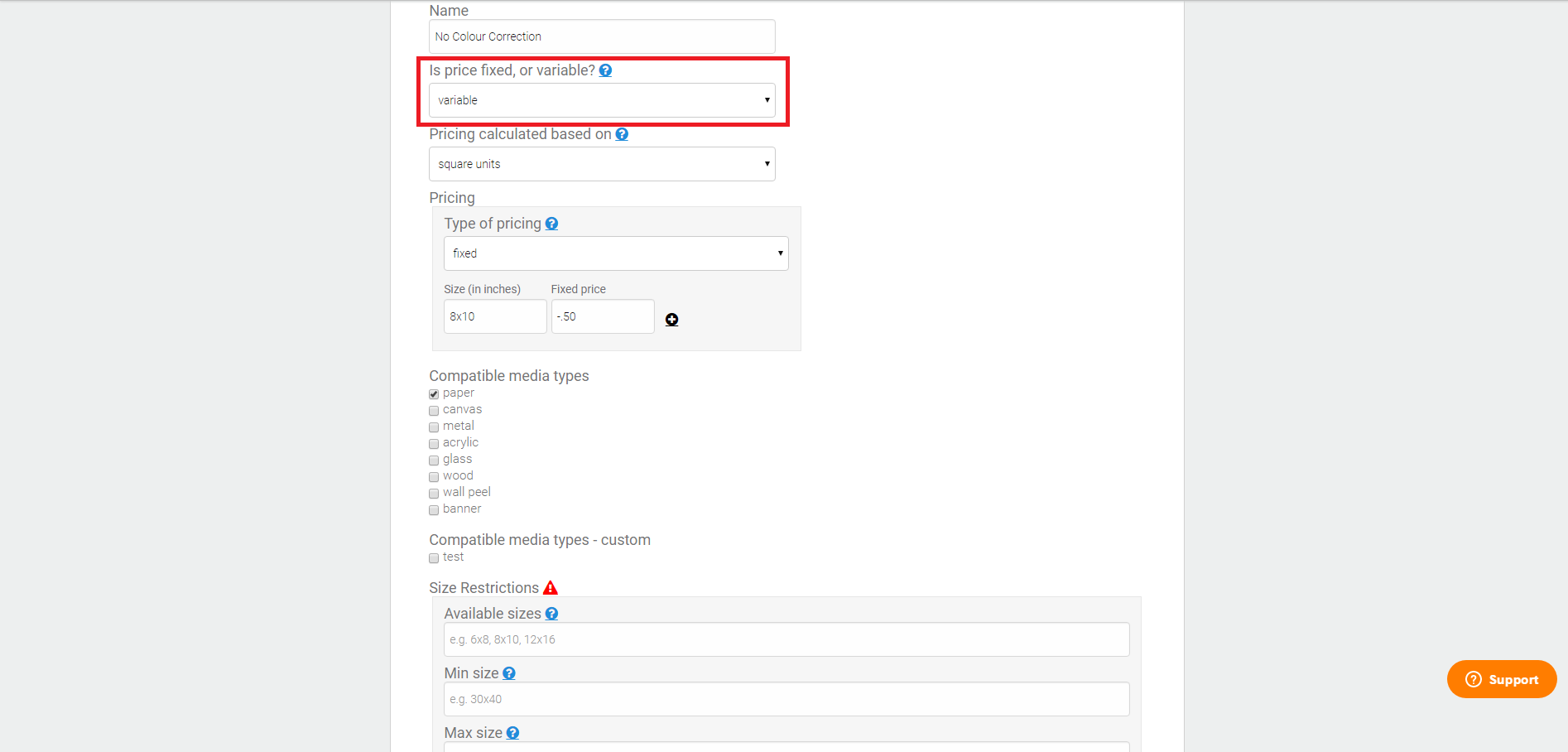Add another size price row with plus icon
This screenshot has height=752, width=1568.
[672, 320]
